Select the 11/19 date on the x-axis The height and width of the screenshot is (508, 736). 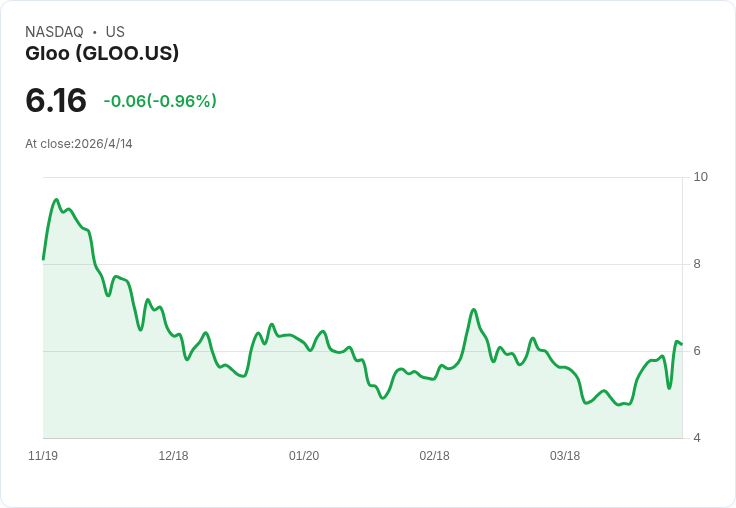click(x=43, y=456)
